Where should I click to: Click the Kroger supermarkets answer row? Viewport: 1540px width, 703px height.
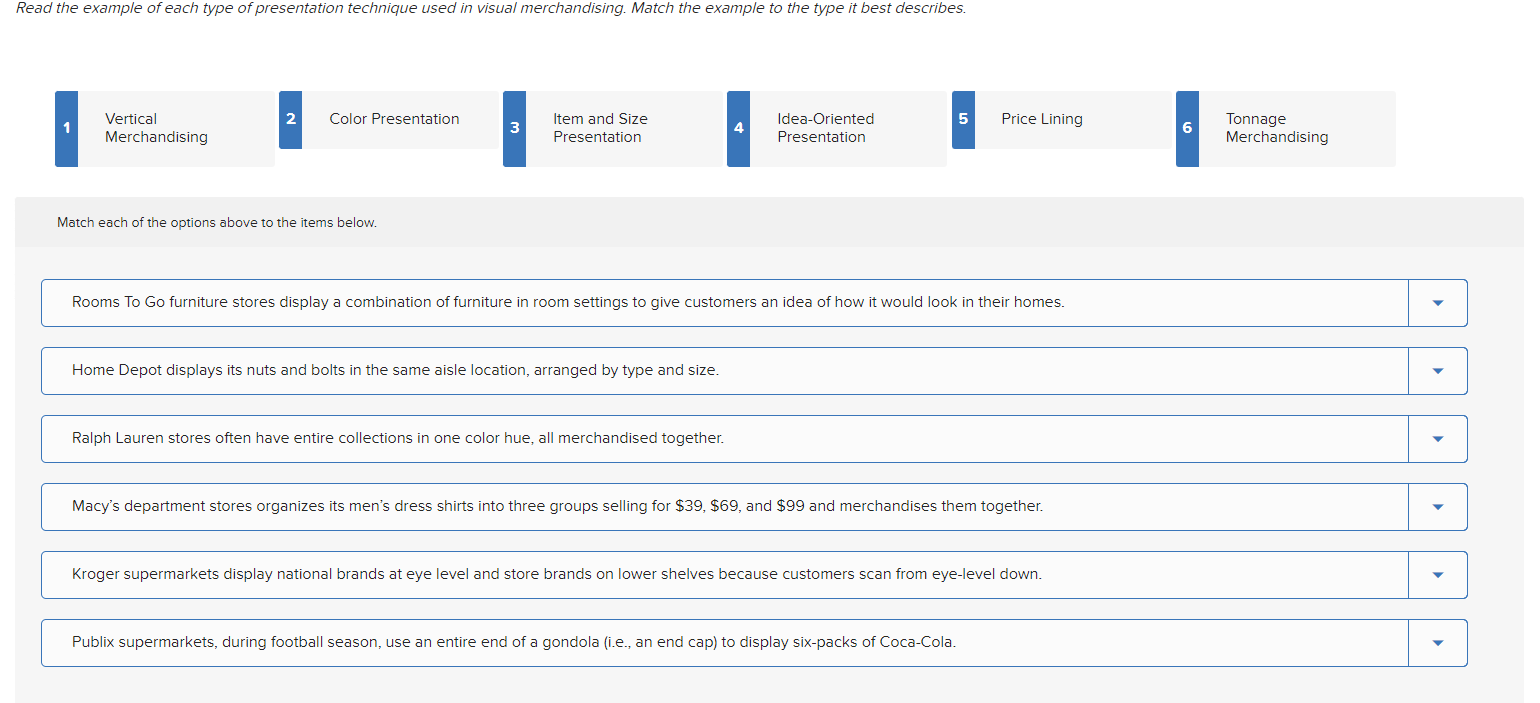(700, 574)
